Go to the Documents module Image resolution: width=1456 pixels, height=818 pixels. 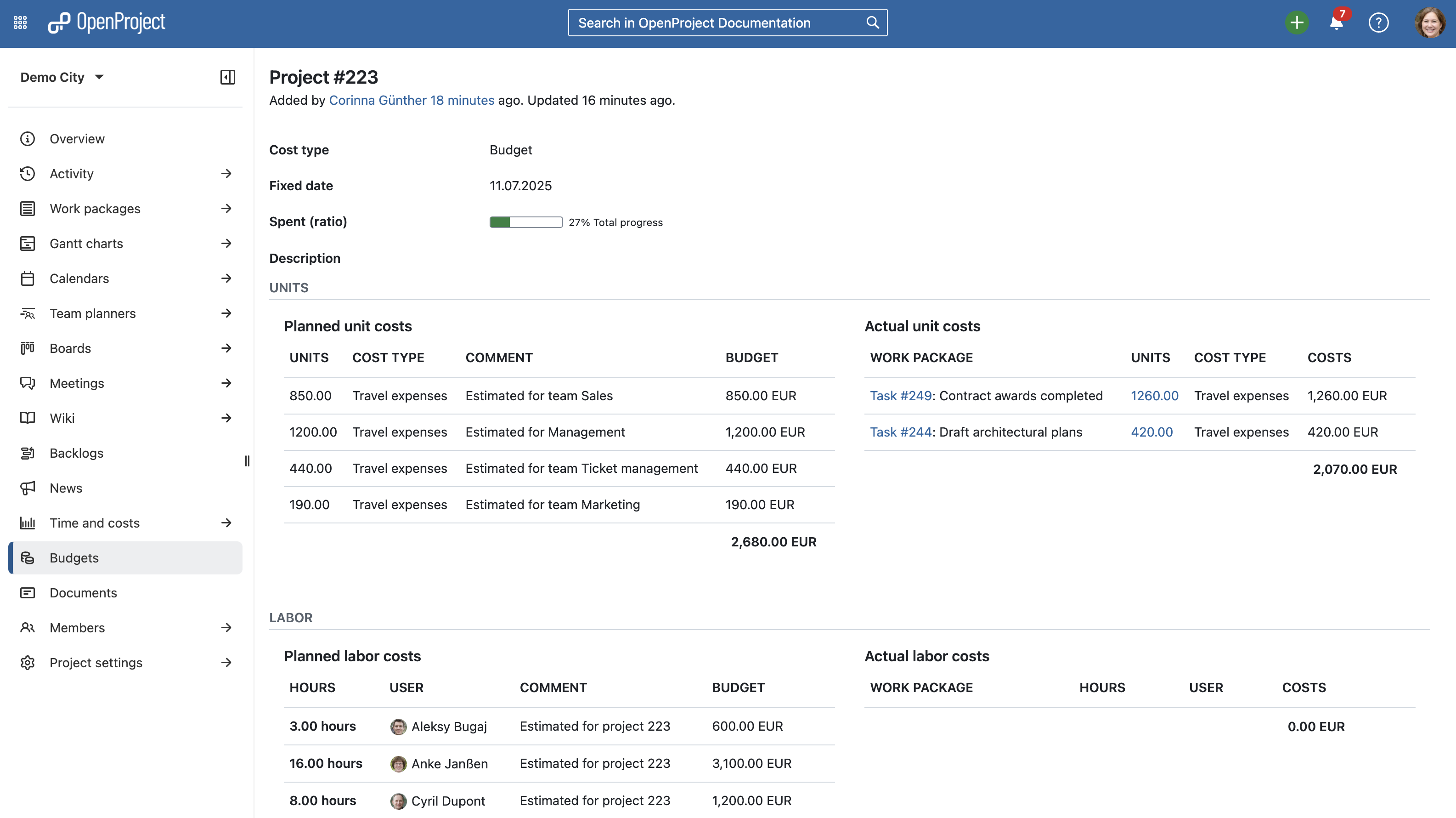83,593
